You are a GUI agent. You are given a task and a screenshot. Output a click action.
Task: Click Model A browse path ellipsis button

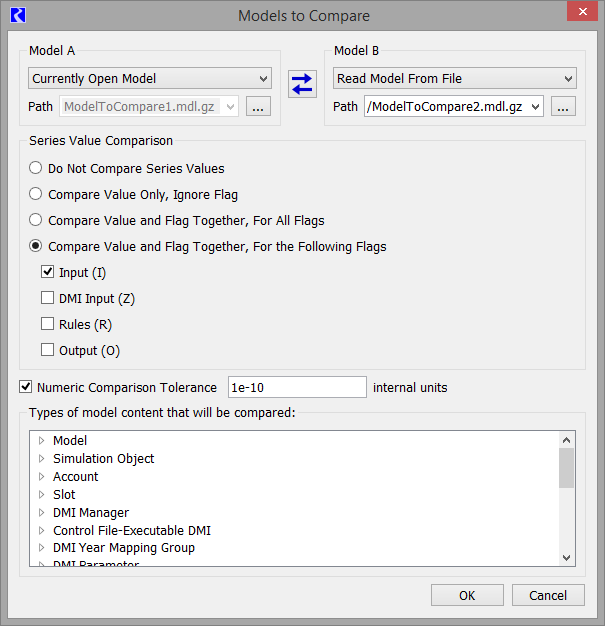pos(258,107)
